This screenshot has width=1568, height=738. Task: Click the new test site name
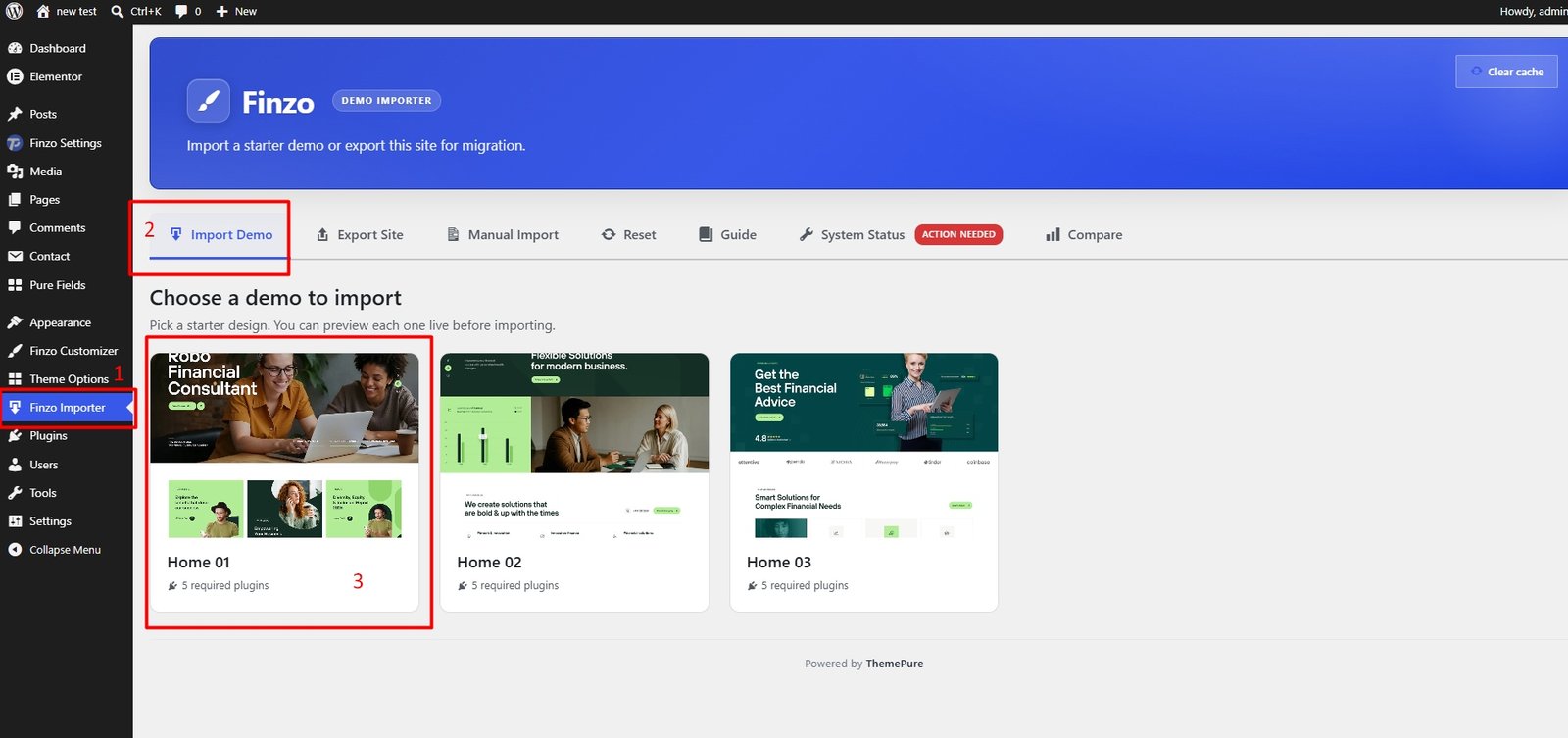(x=76, y=12)
